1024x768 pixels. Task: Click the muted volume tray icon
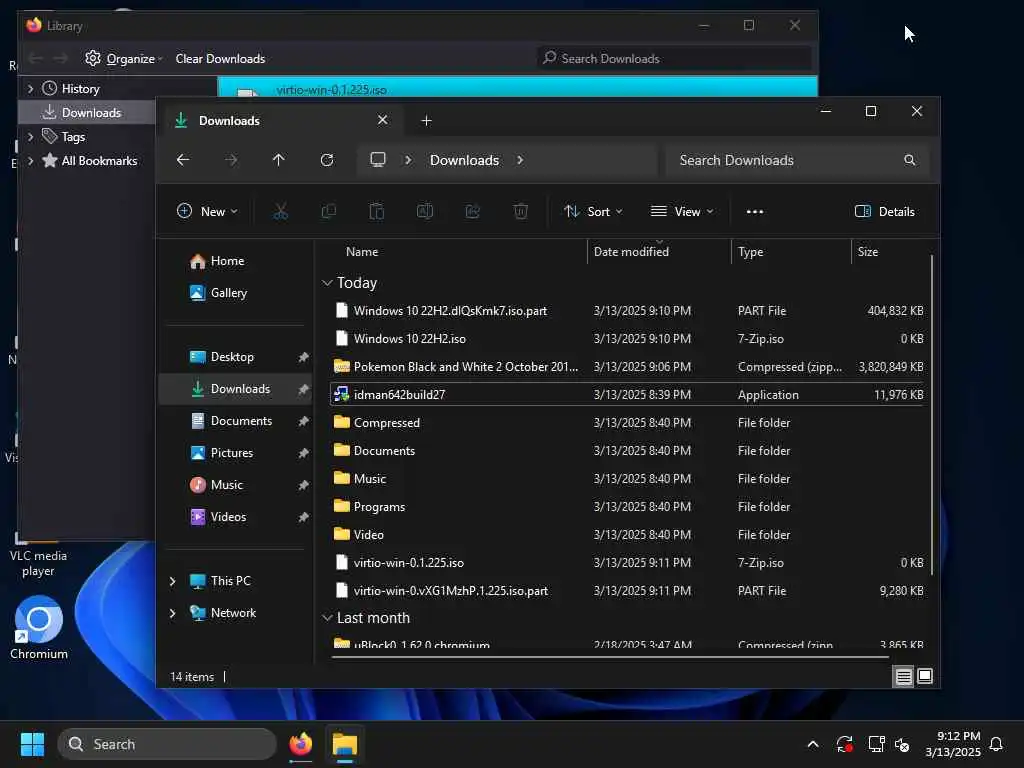[903, 744]
